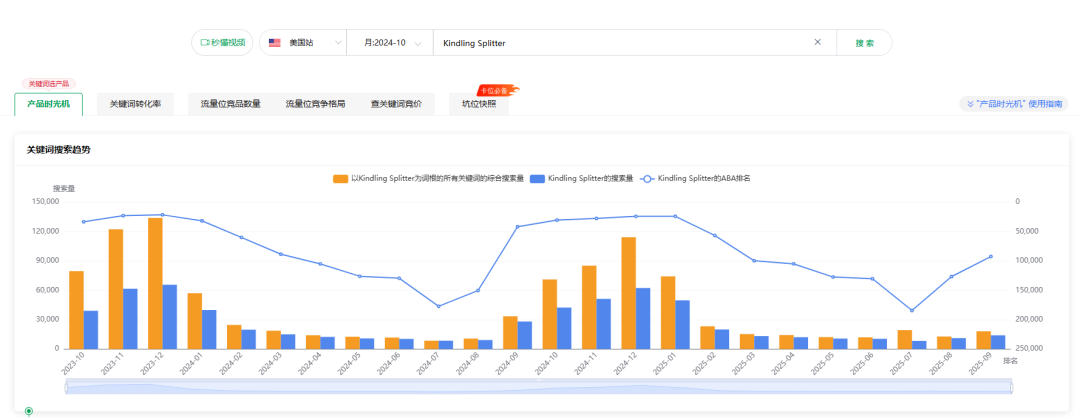Toggle the orange 综合搜索量 legend series
Viewport: 1080px width, 418px height.
(428, 178)
